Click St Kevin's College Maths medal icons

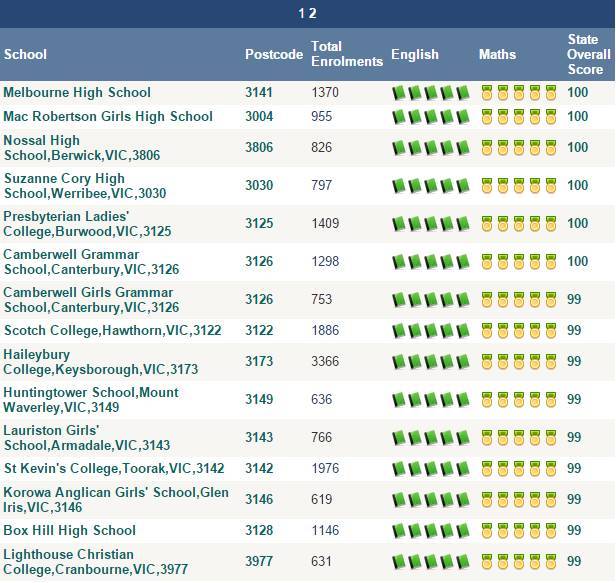519,469
